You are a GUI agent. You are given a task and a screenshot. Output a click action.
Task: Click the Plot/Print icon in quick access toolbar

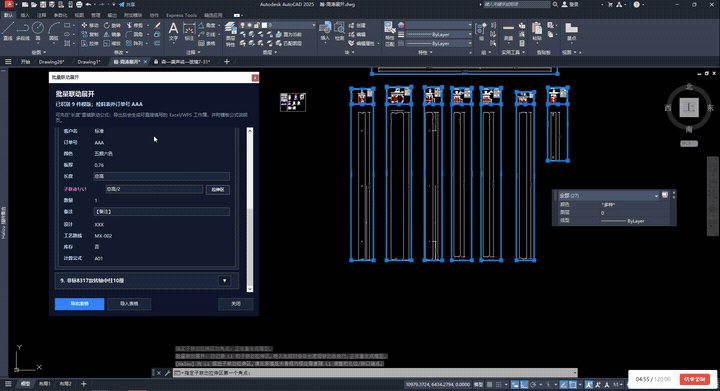[x=79, y=5]
